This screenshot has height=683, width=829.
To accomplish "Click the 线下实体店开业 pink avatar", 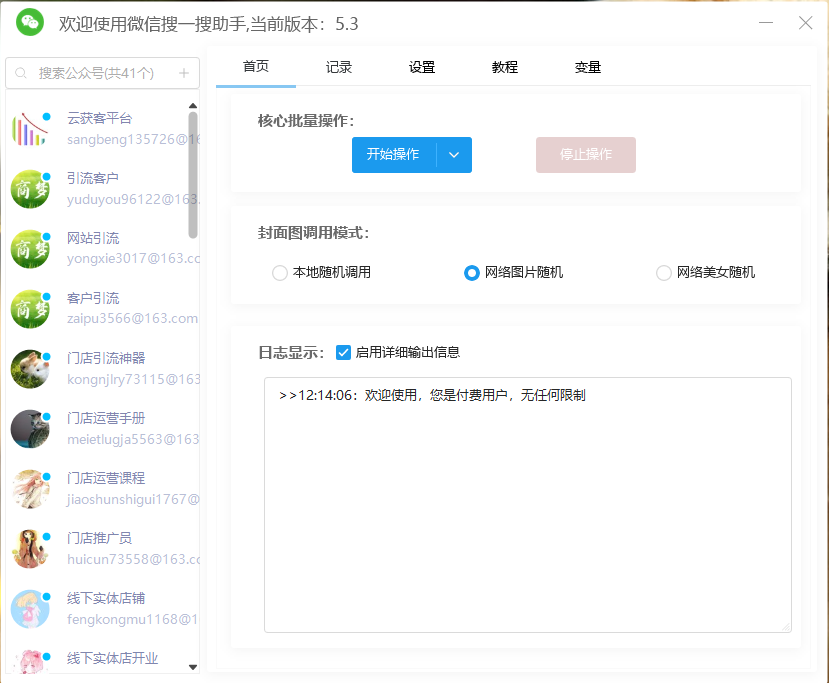I will (x=31, y=661).
